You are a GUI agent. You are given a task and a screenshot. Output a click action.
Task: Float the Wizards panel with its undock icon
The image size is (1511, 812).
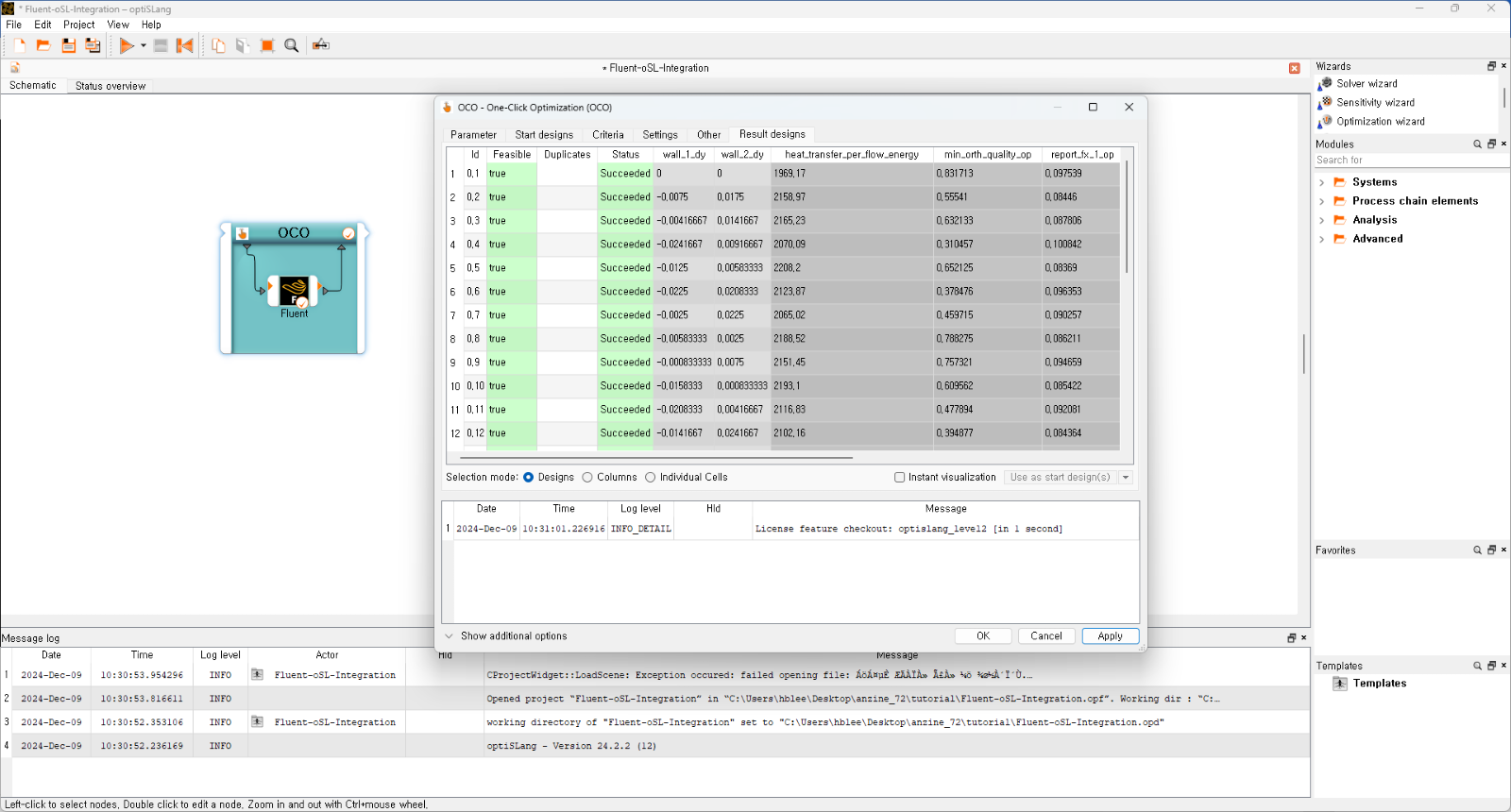(1491, 66)
